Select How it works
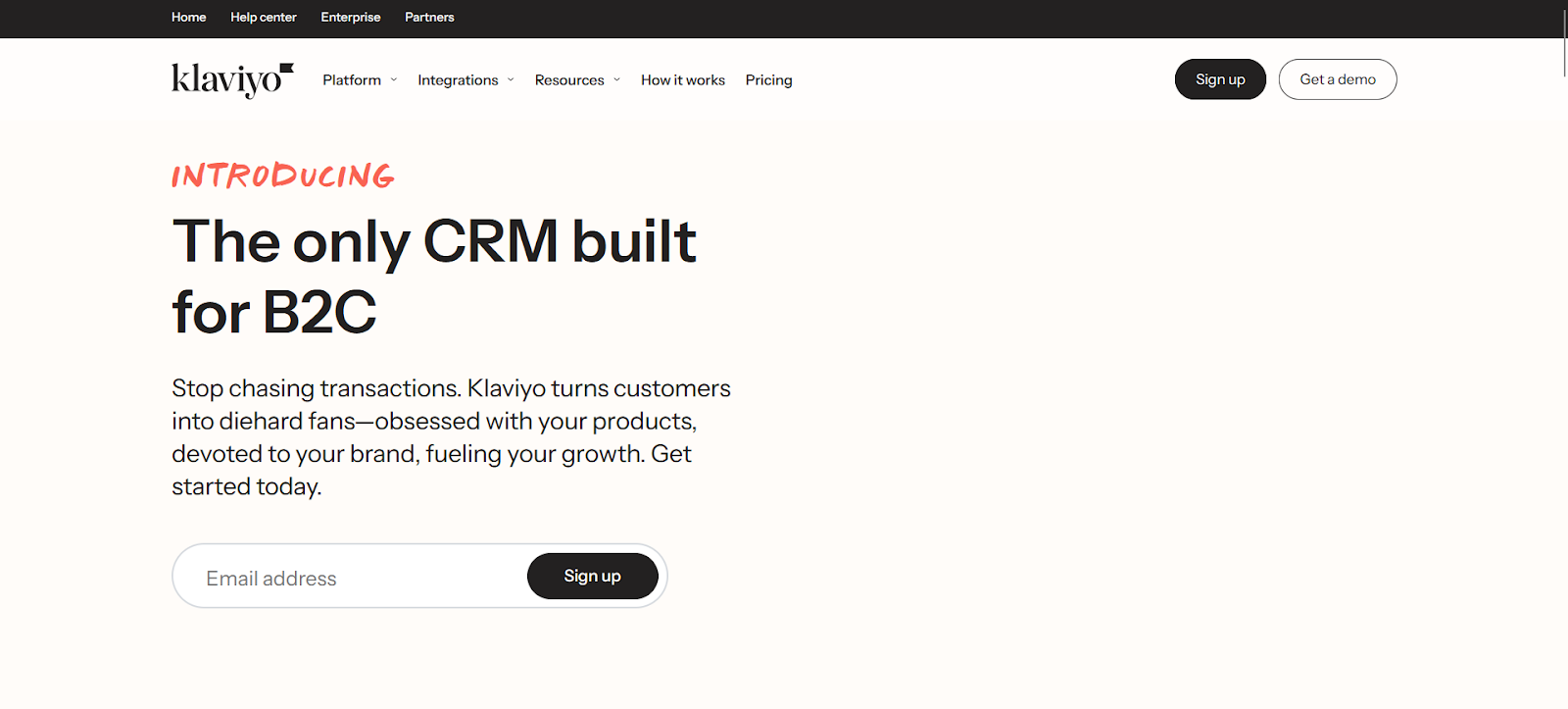Viewport: 1568px width, 709px height. 683,80
